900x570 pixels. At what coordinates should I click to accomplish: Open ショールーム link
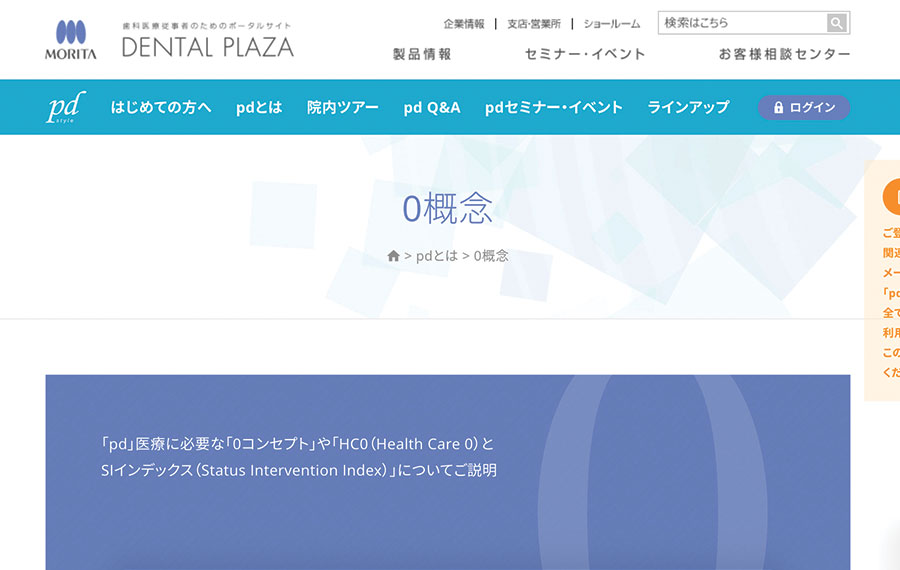[x=612, y=24]
